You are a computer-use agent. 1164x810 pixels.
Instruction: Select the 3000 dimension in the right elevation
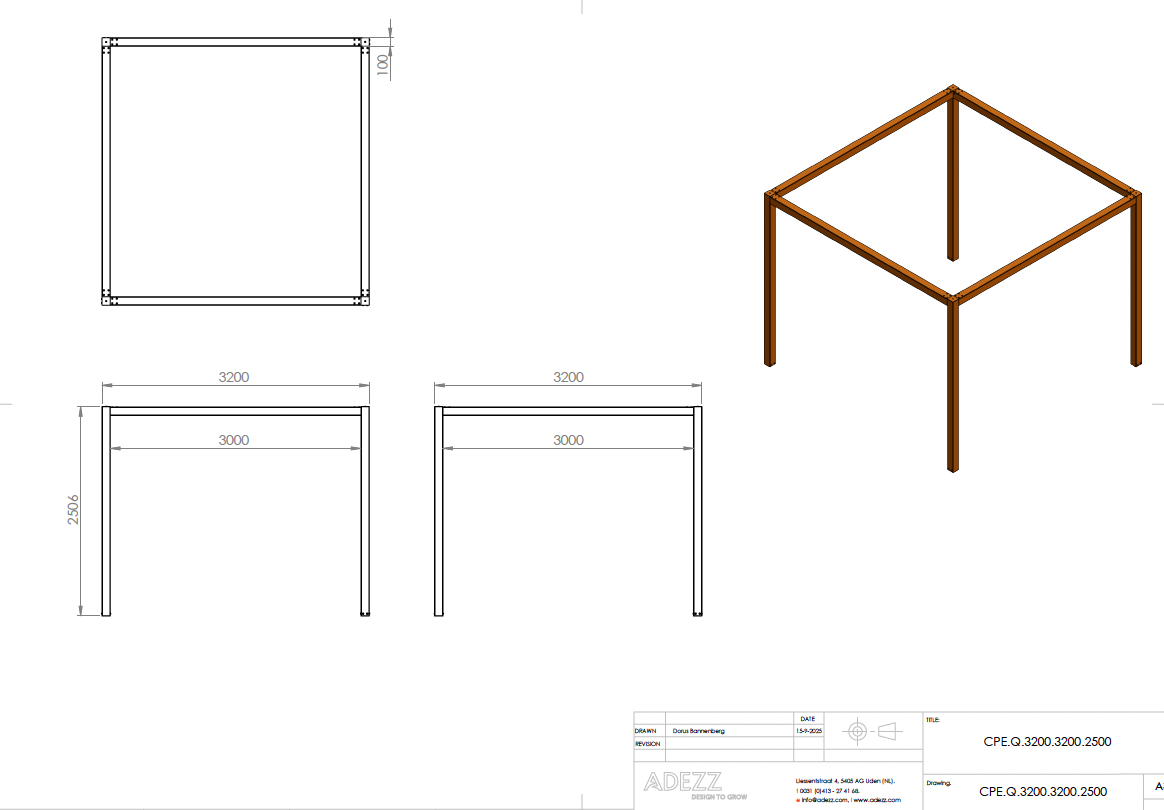(x=568, y=440)
